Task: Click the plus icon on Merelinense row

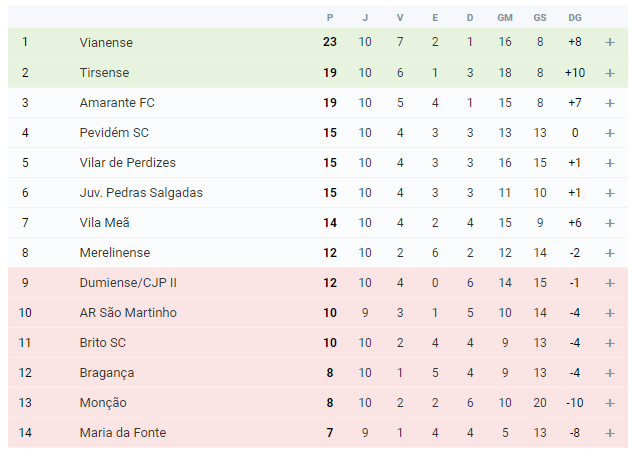Action: pos(610,253)
